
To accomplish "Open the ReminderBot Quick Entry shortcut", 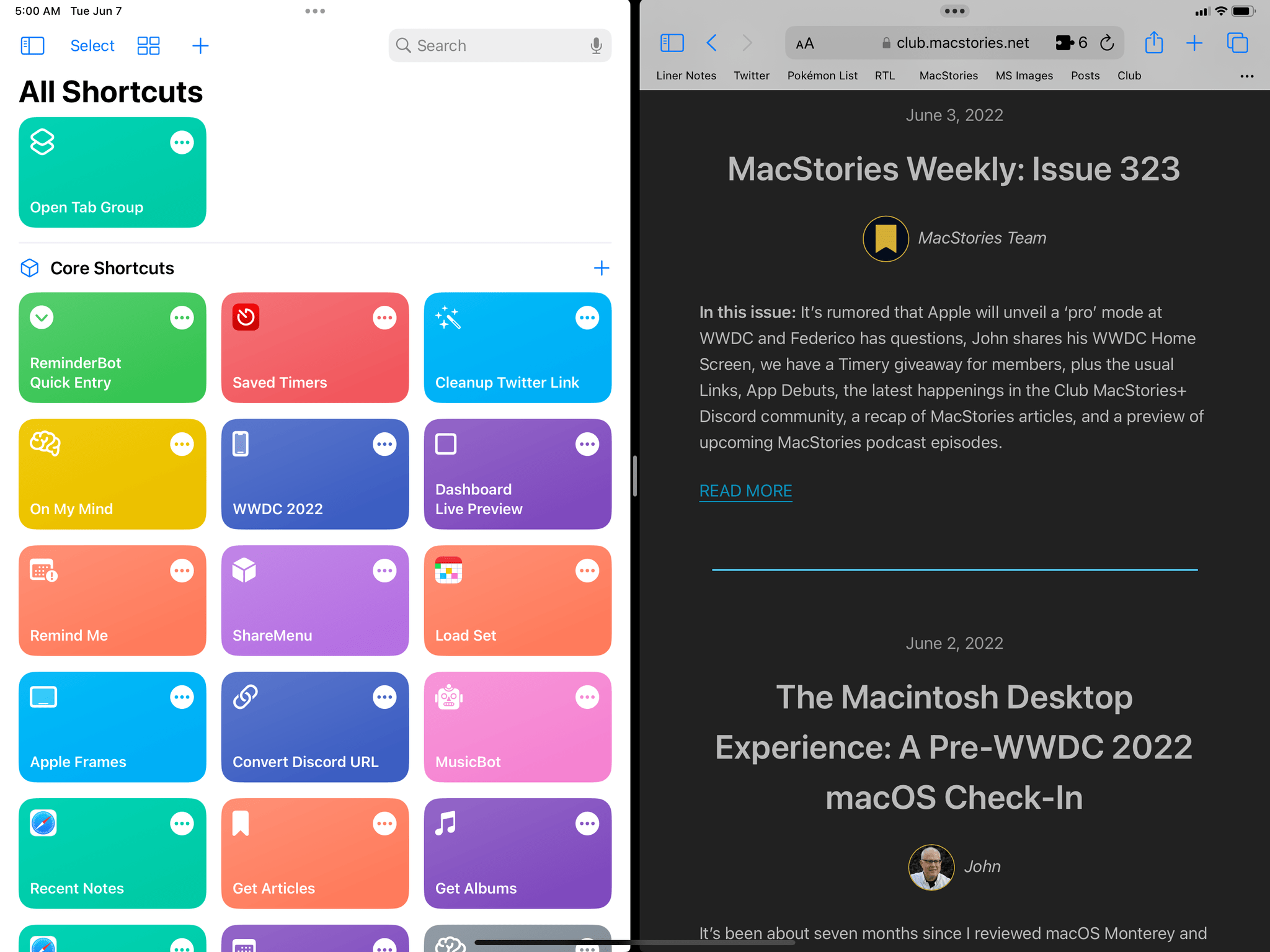I will (x=112, y=348).
